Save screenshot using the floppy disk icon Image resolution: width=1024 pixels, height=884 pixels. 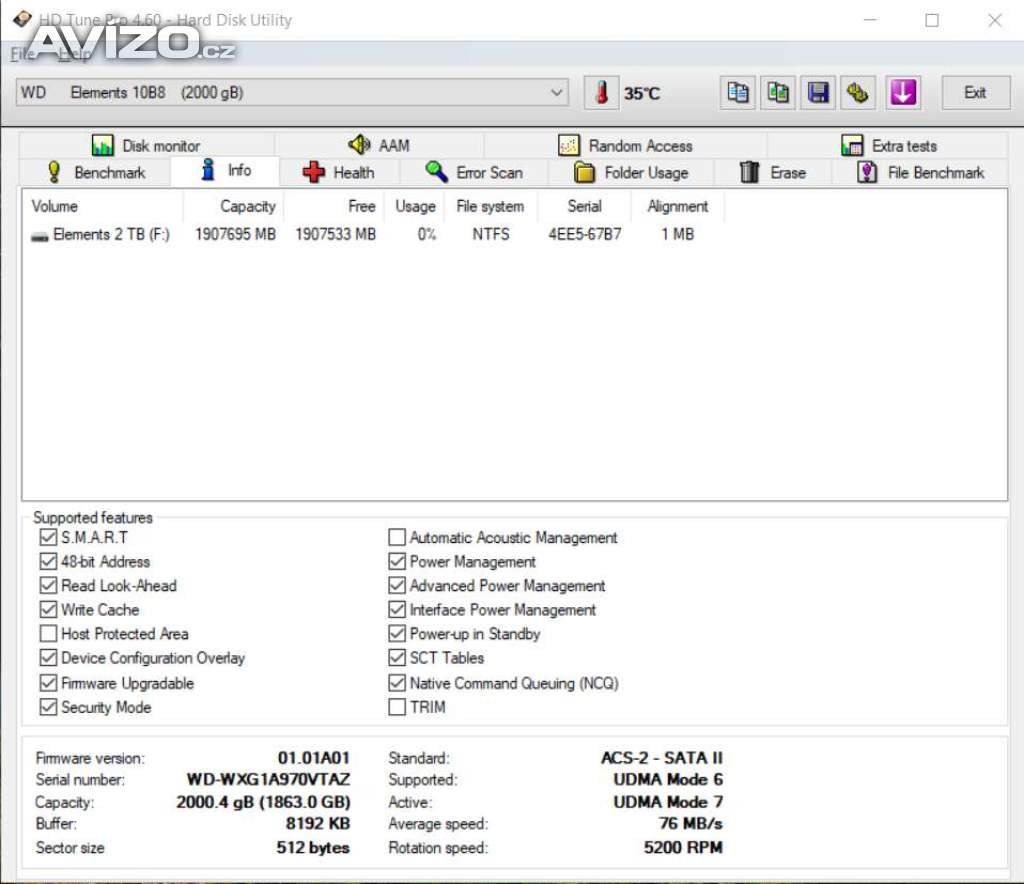point(818,93)
